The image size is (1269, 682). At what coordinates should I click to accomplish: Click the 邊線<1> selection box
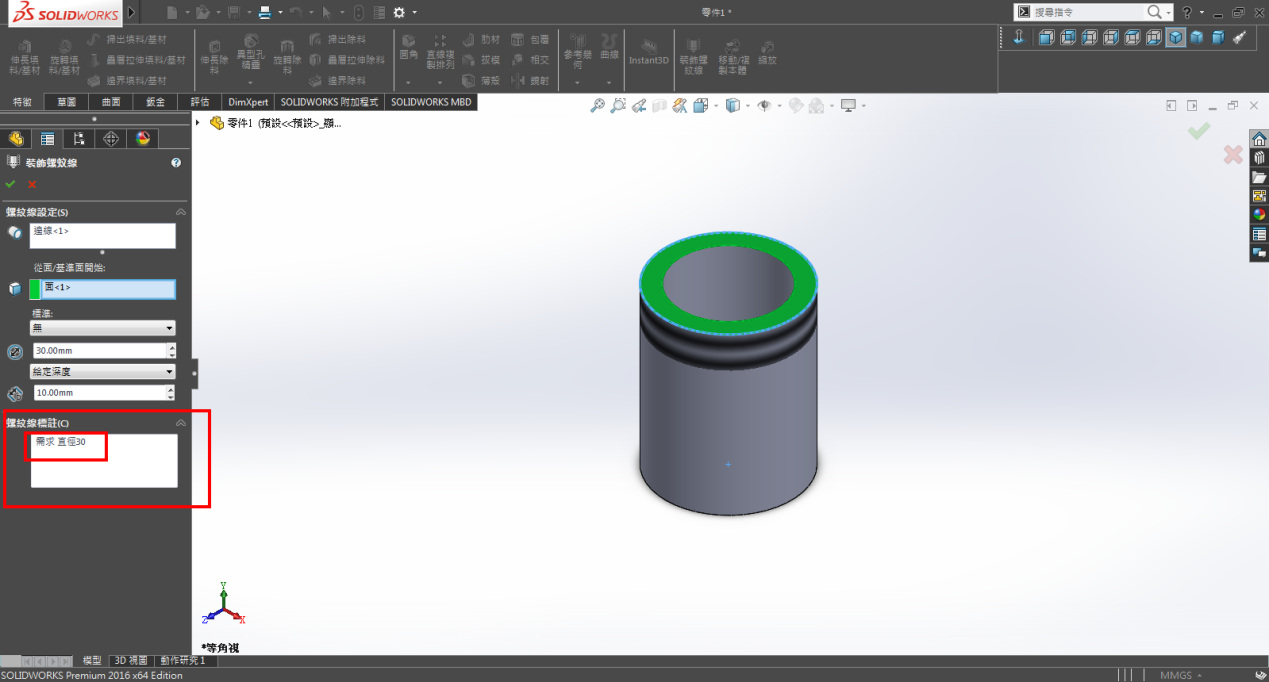click(103, 236)
